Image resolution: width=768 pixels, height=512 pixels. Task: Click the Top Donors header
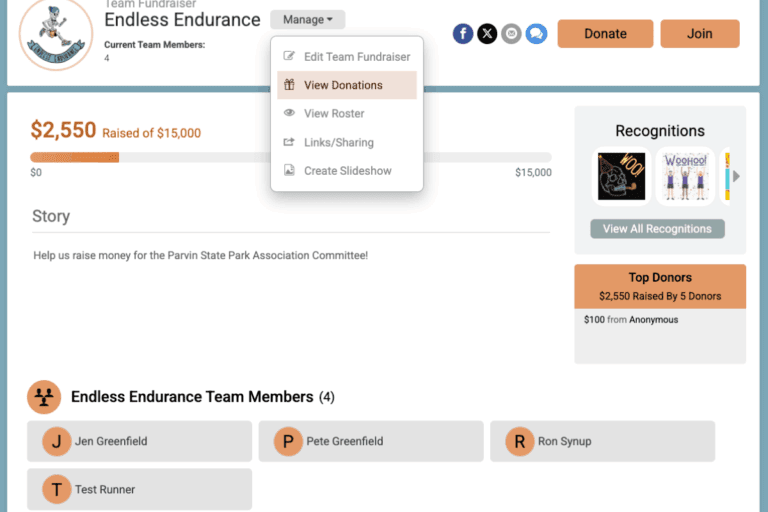(x=660, y=287)
